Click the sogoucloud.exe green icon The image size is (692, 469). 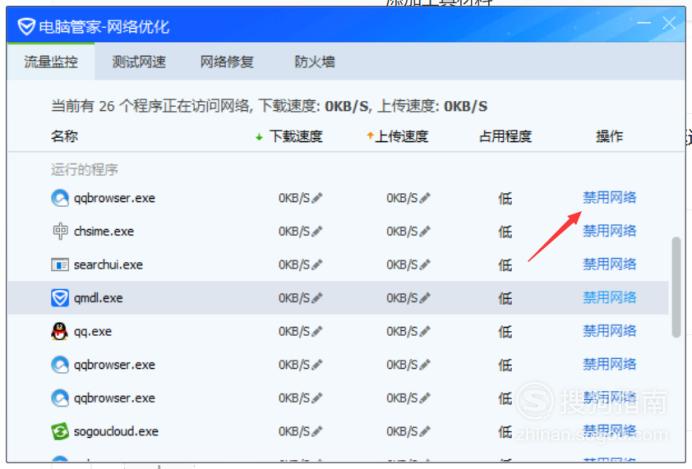(60, 431)
